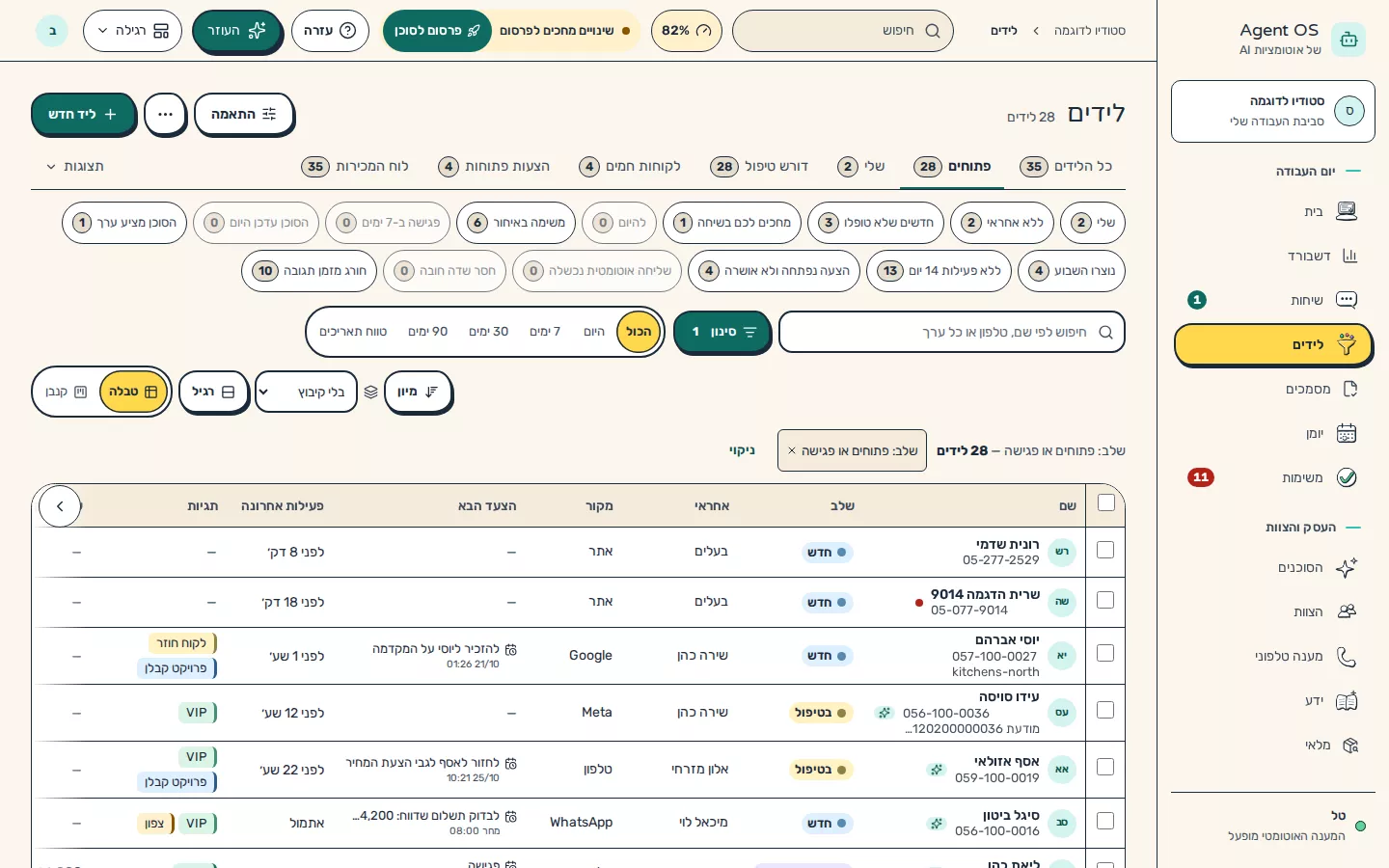1389x868 pixels.
Task: Open the more options ellipsis button
Action: [x=165, y=114]
